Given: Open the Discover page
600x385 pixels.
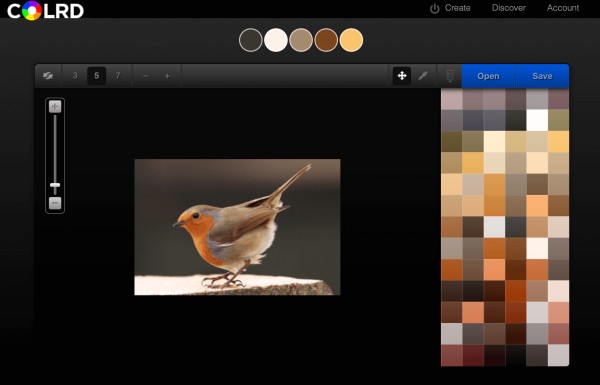Looking at the screenshot, I should pyautogui.click(x=509, y=8).
